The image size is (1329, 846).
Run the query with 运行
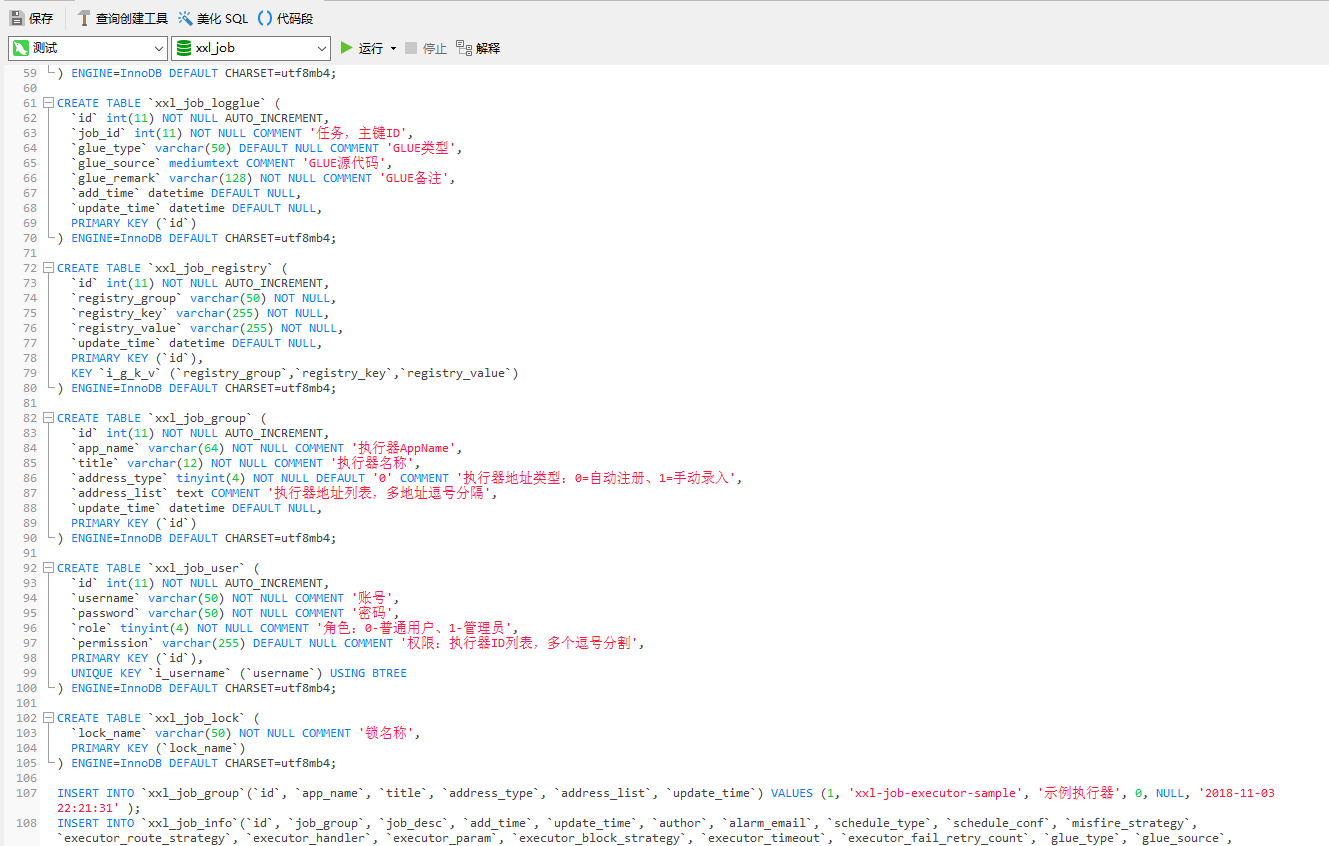click(361, 48)
